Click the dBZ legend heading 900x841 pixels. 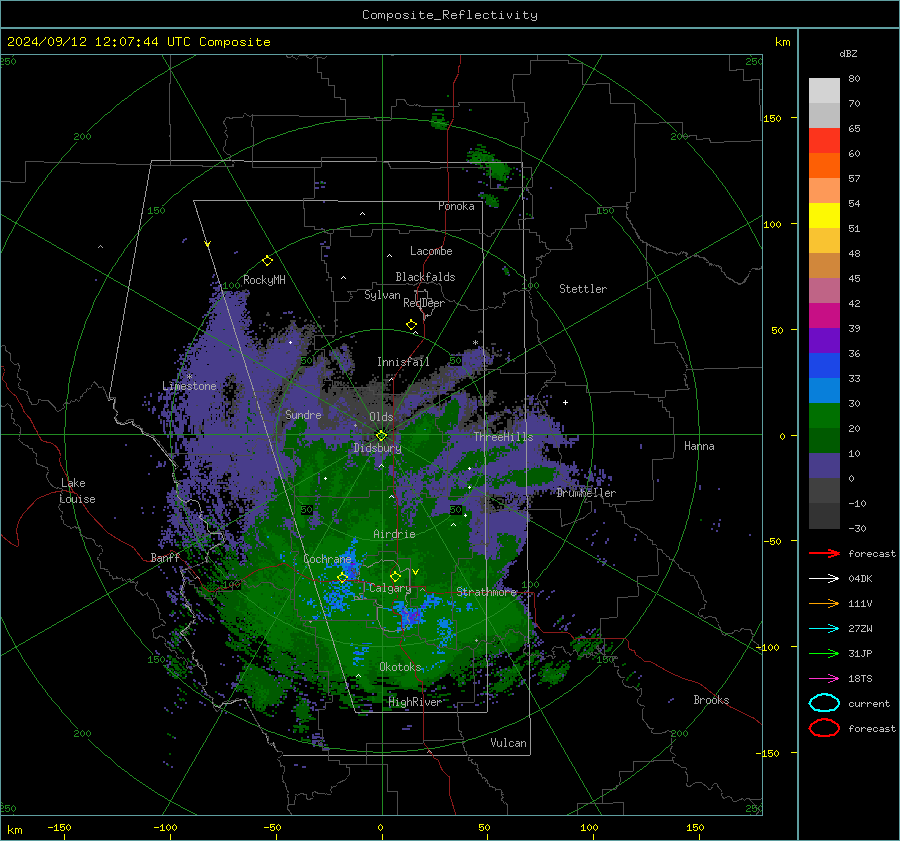pyautogui.click(x=848, y=53)
